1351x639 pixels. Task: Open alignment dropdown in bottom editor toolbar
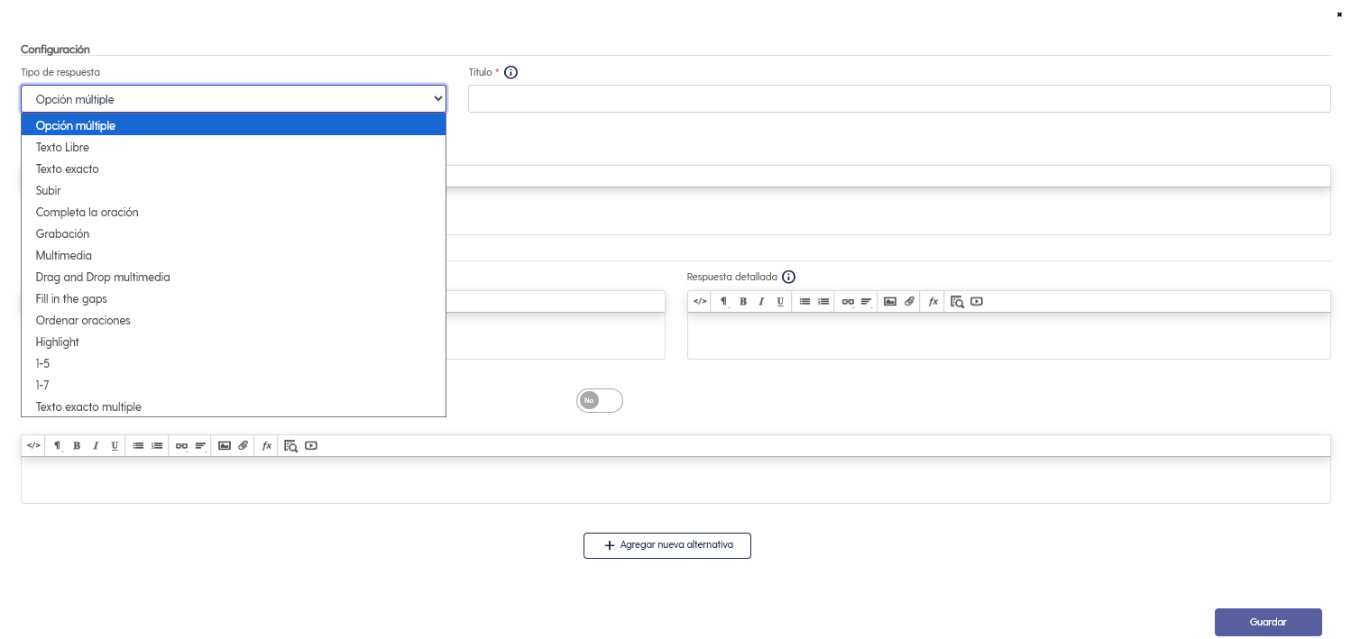point(200,445)
